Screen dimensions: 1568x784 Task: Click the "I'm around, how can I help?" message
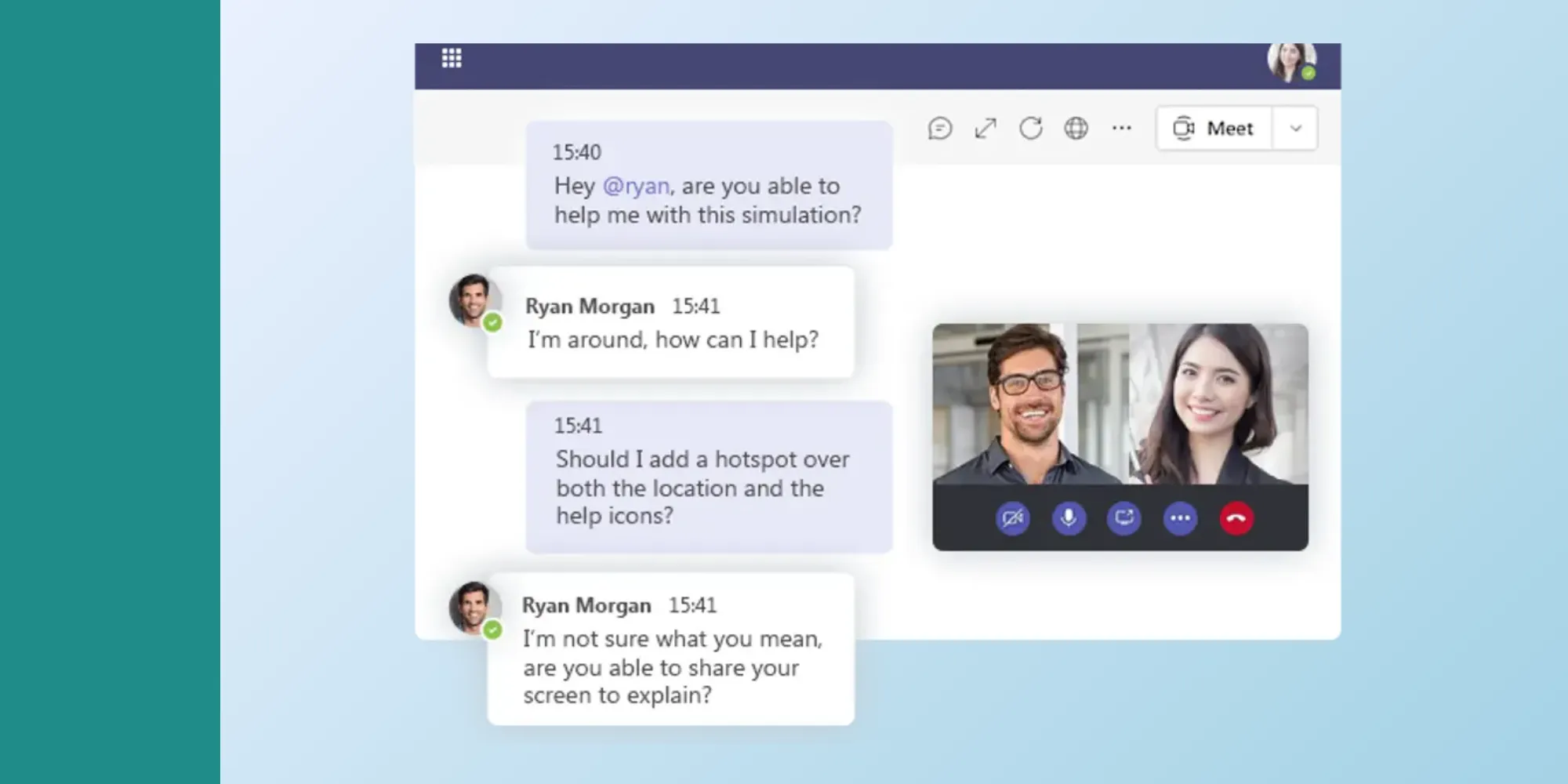[673, 340]
